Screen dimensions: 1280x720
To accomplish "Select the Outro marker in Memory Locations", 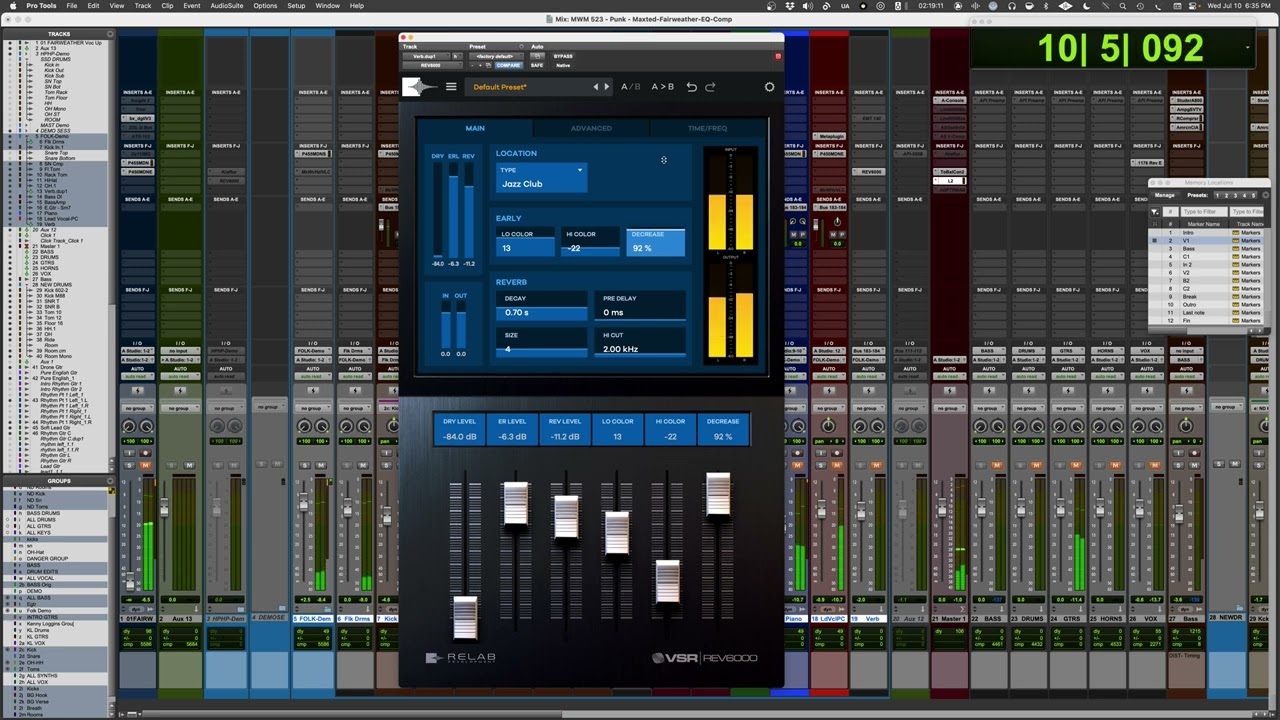I will (1208, 304).
